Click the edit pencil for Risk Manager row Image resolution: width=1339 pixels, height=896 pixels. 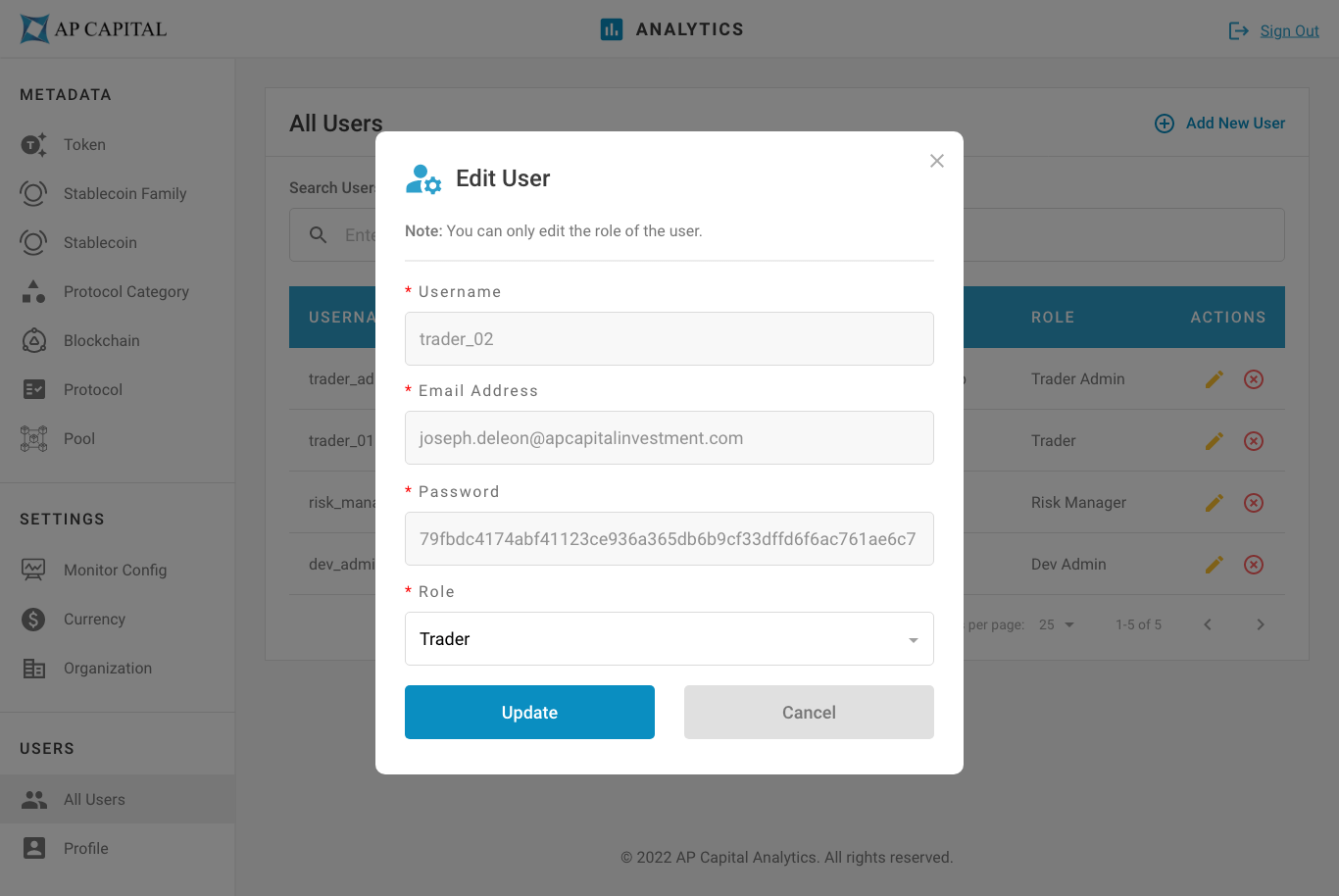(1215, 503)
